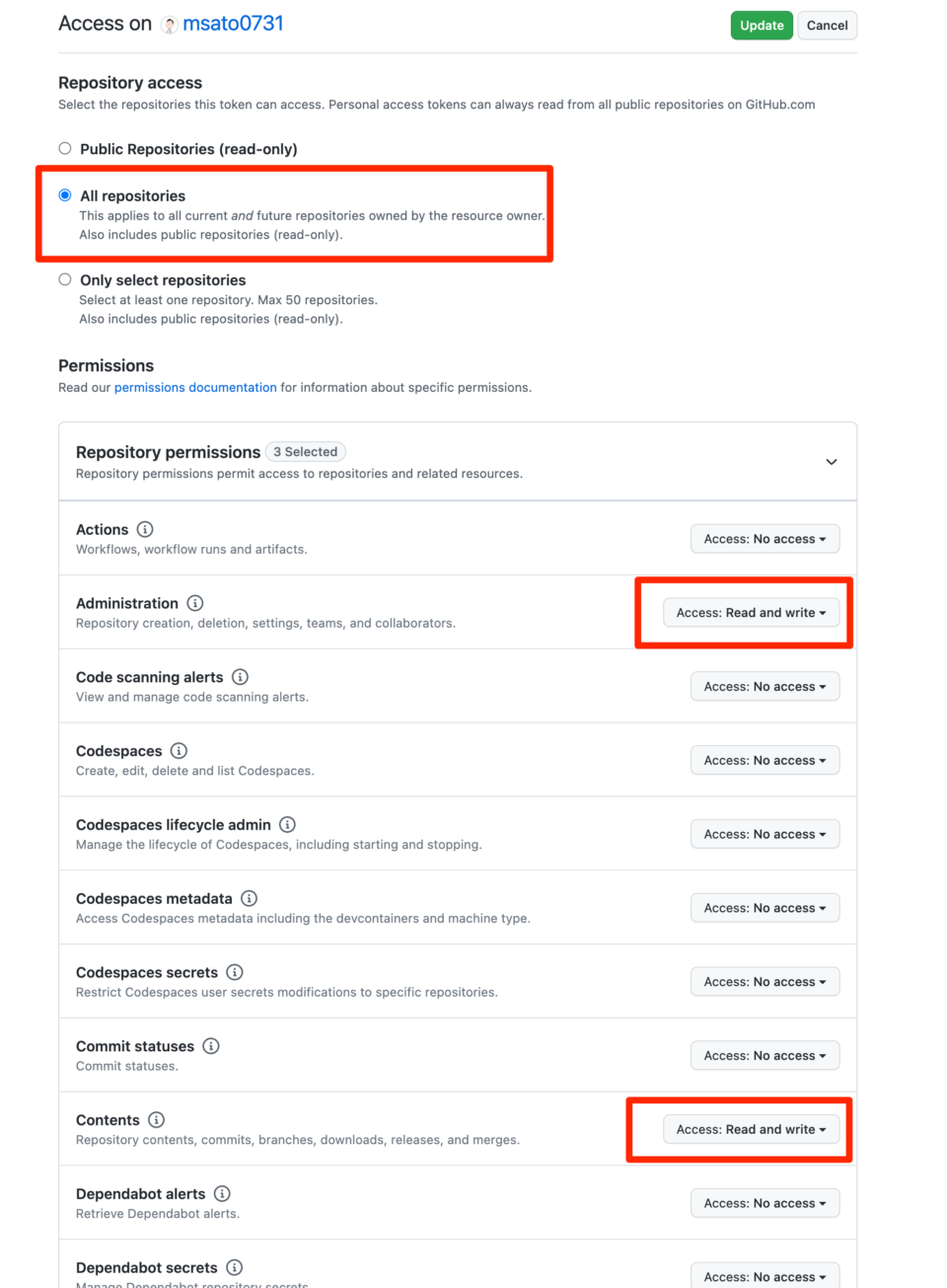Click the info icon next to Contents

(156, 1119)
